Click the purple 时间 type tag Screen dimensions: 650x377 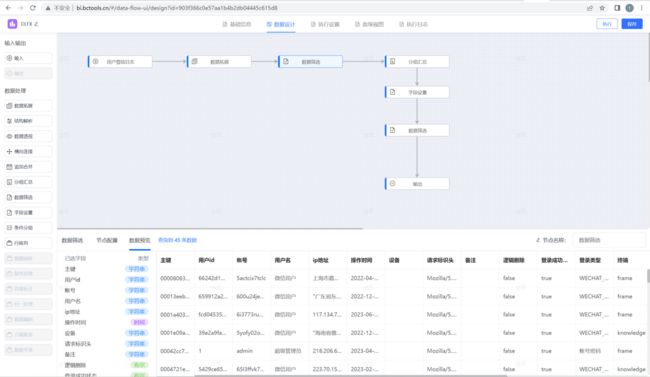139,322
